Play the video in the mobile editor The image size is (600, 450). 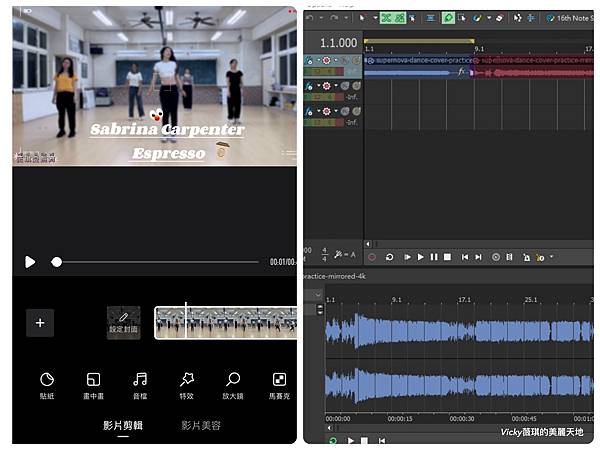pos(30,262)
